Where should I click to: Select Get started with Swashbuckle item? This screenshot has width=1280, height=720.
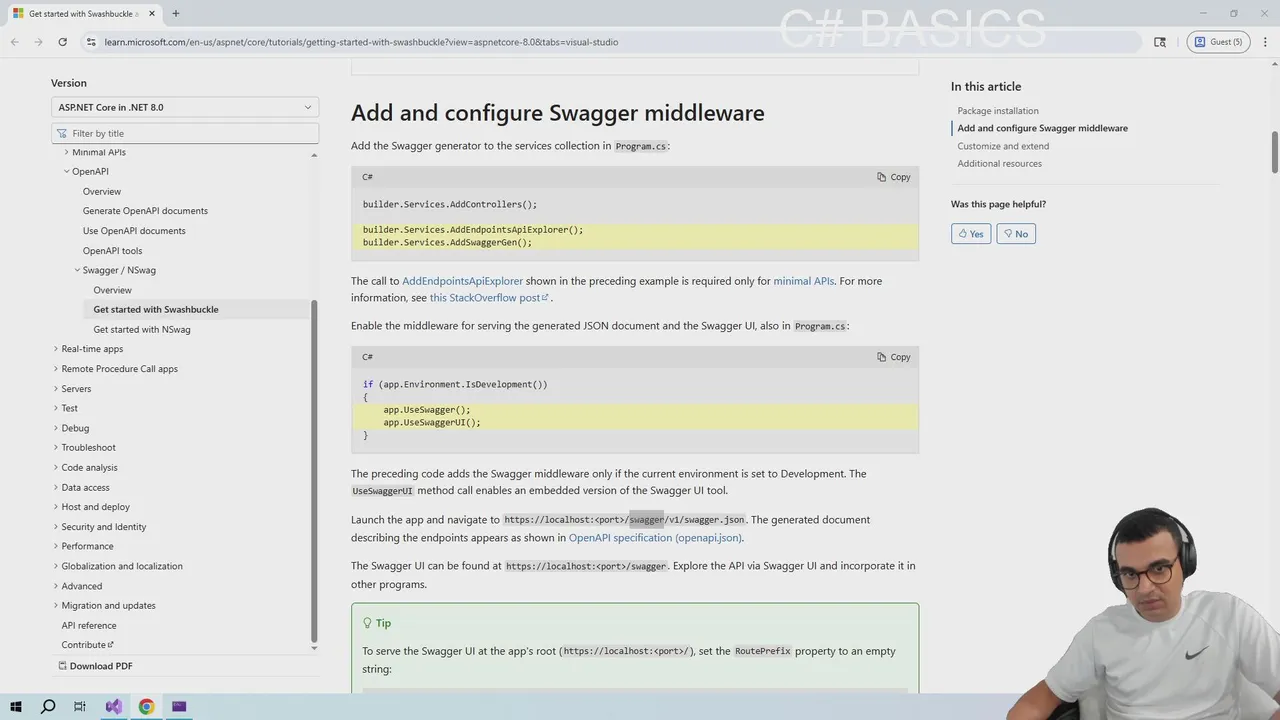point(156,309)
